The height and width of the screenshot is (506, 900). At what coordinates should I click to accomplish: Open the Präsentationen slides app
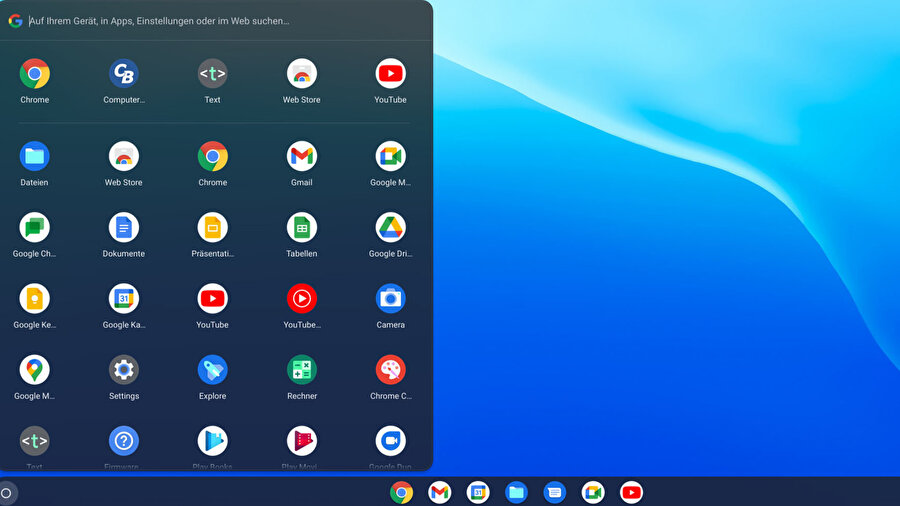[x=212, y=227]
